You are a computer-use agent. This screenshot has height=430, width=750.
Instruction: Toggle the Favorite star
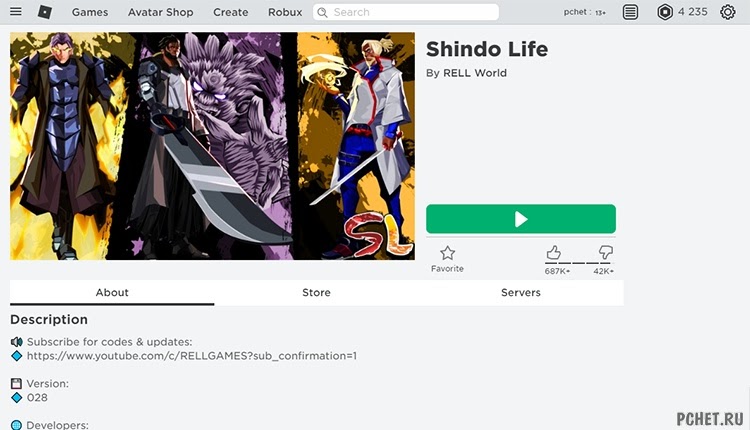[x=447, y=253]
